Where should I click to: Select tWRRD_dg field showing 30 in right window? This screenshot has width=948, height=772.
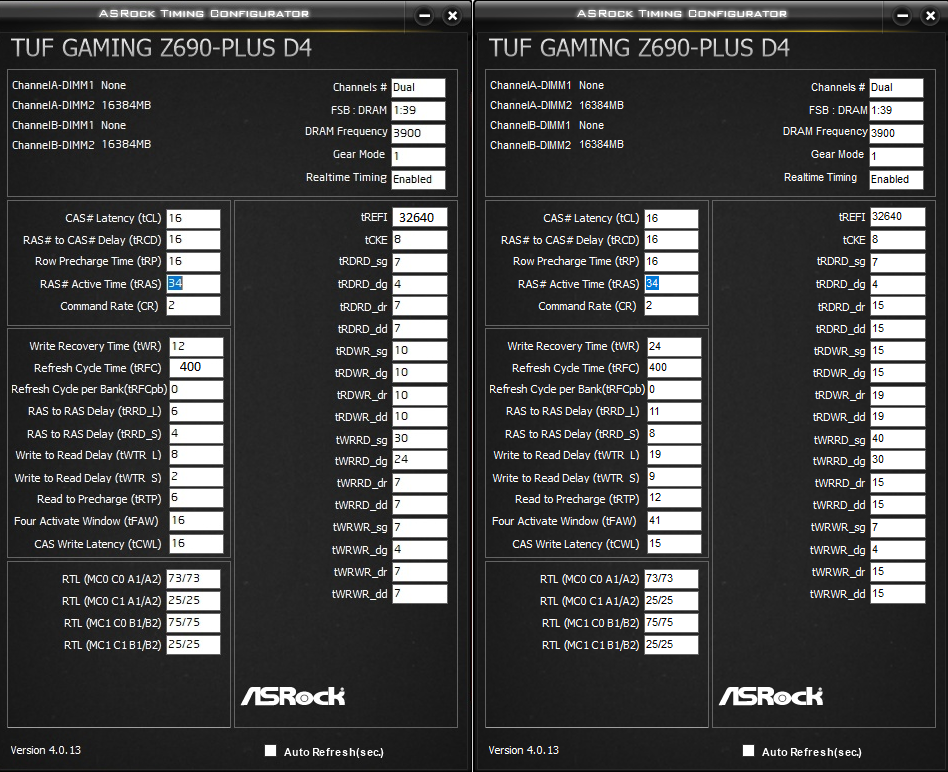coord(898,460)
